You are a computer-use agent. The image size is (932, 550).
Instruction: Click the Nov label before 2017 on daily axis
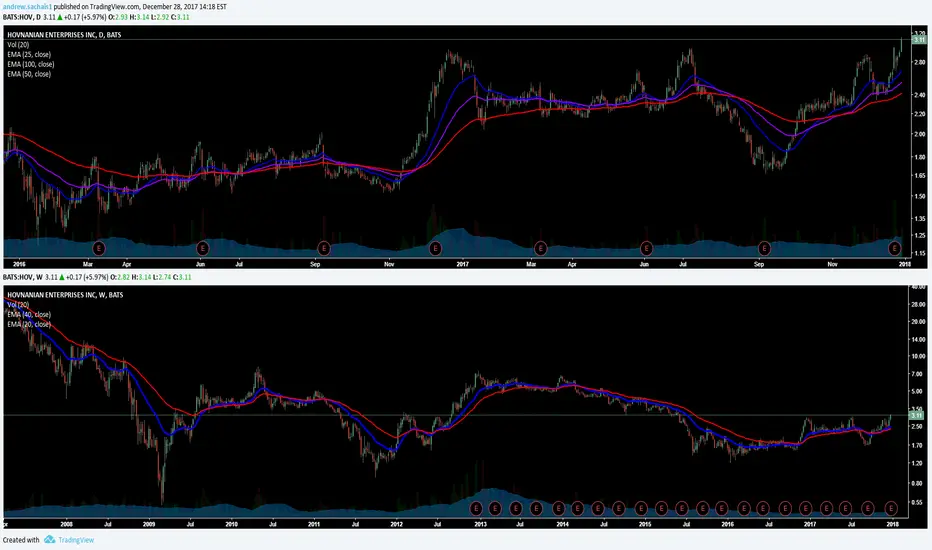coord(389,264)
